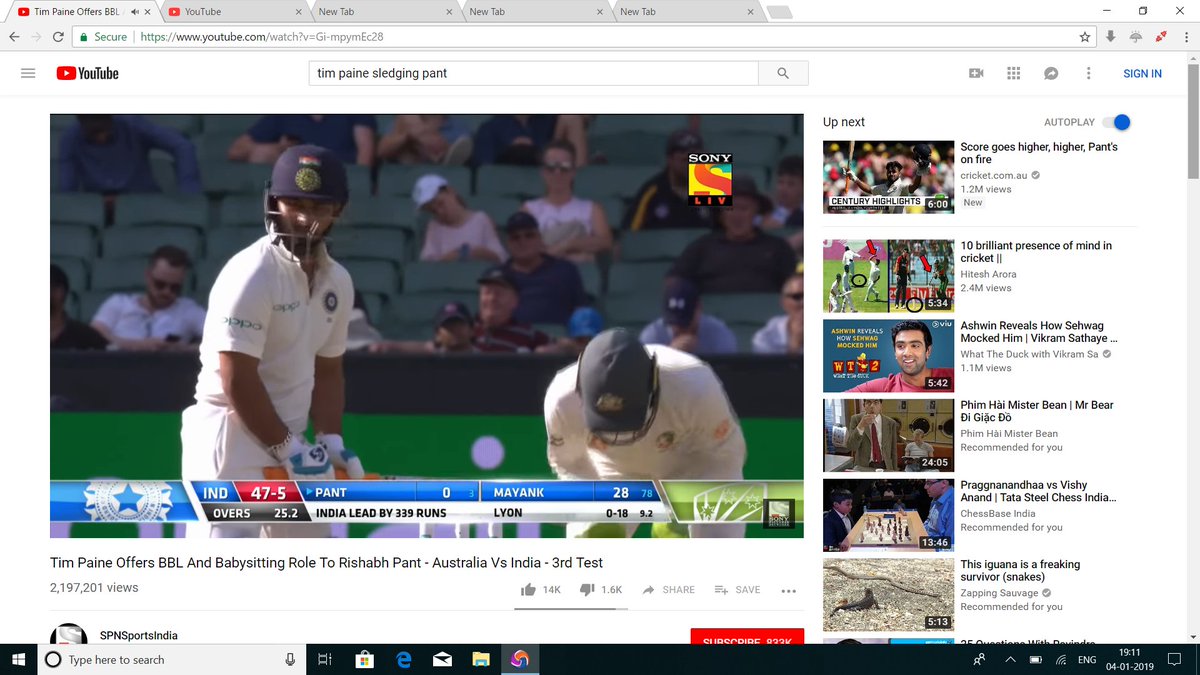Go back with the browser back arrow

13,36
